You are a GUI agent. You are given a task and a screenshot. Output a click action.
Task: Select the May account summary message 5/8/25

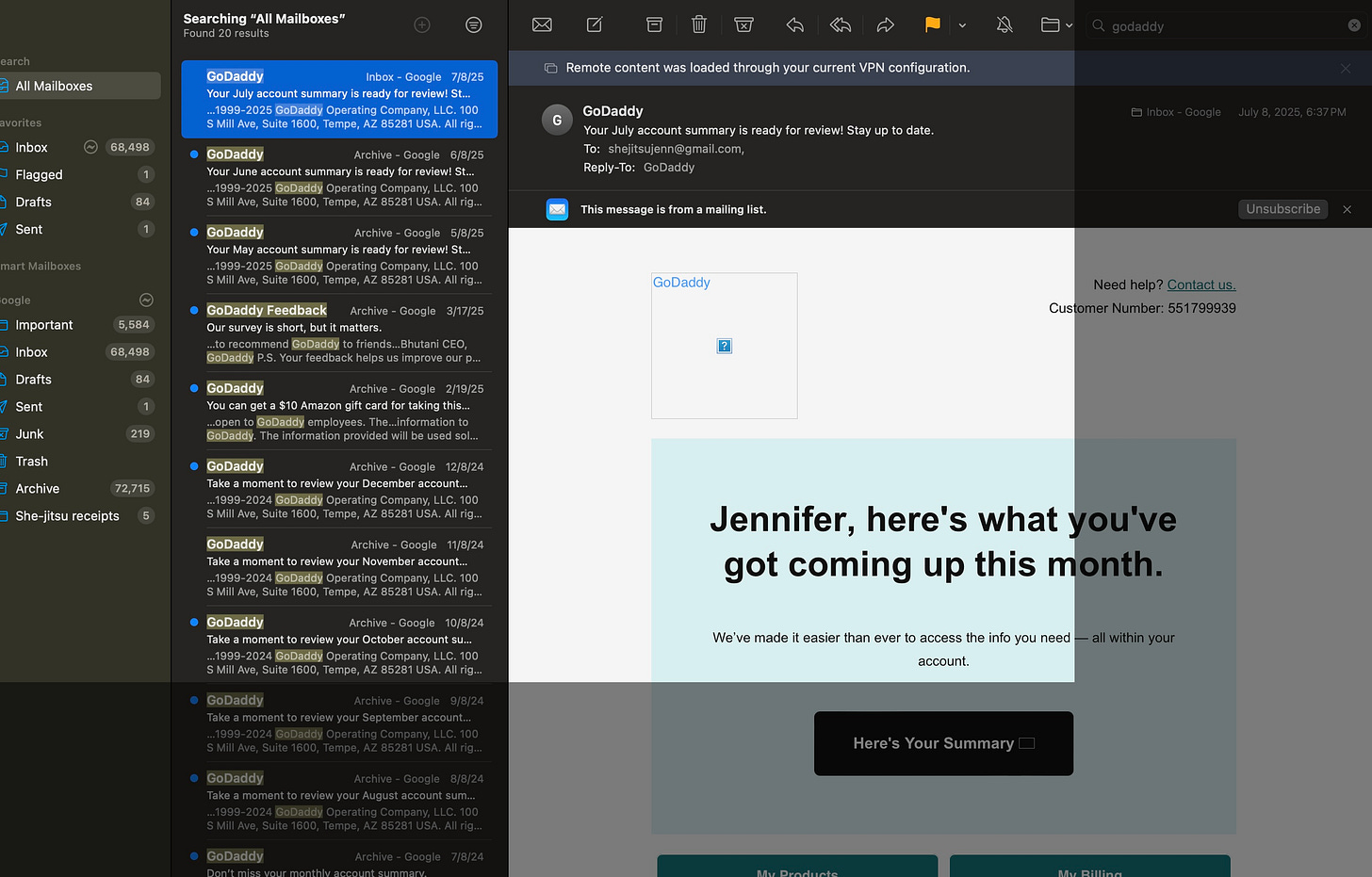click(339, 255)
